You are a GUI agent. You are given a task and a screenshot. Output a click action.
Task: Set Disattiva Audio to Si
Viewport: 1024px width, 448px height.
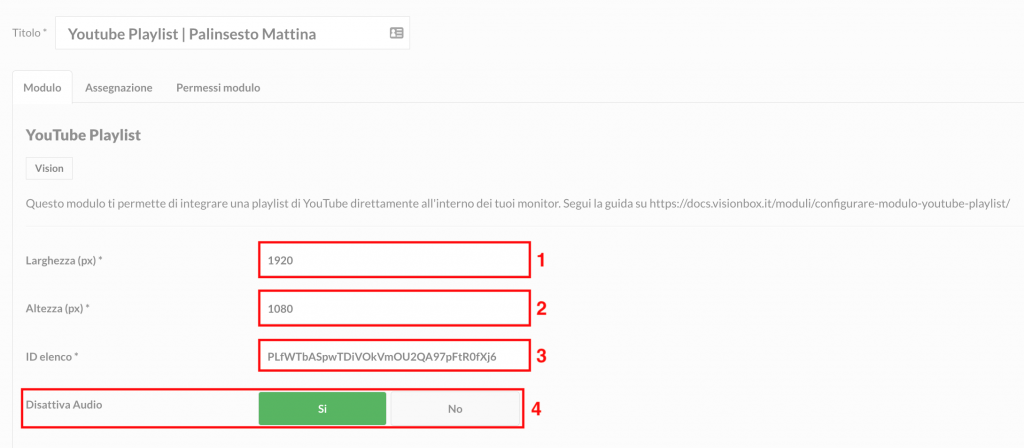[322, 409]
